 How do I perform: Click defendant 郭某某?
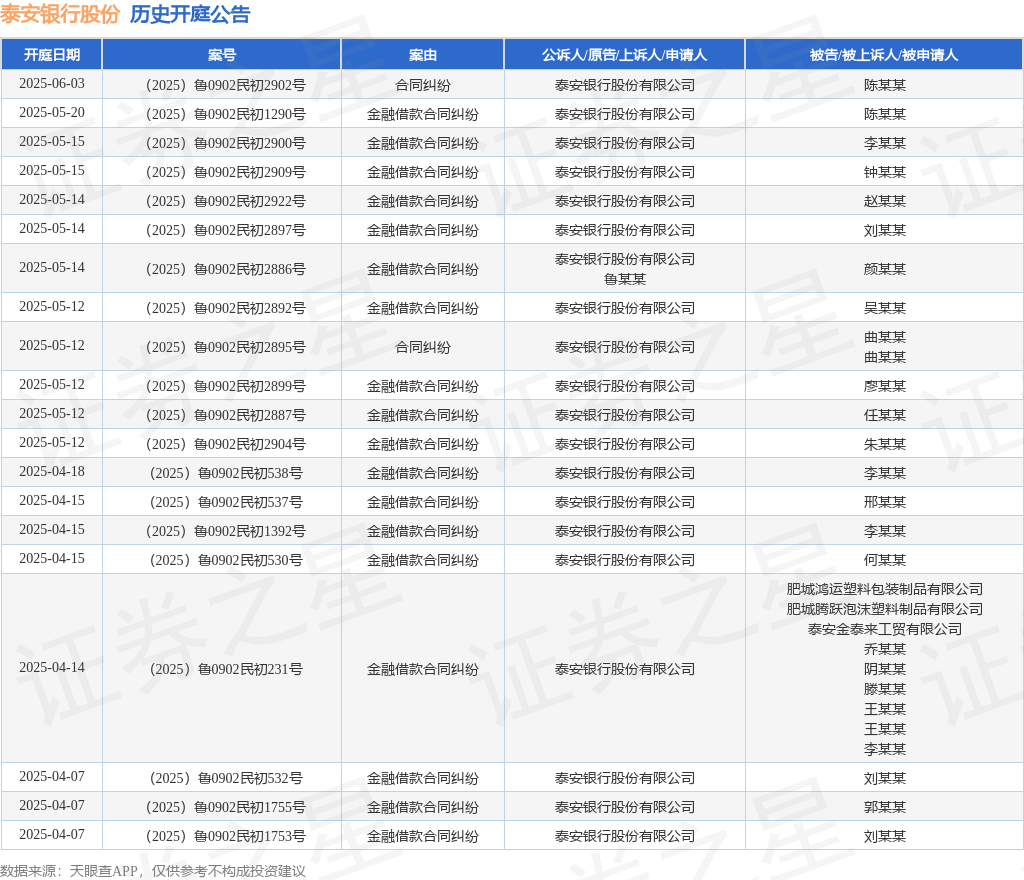pos(884,807)
